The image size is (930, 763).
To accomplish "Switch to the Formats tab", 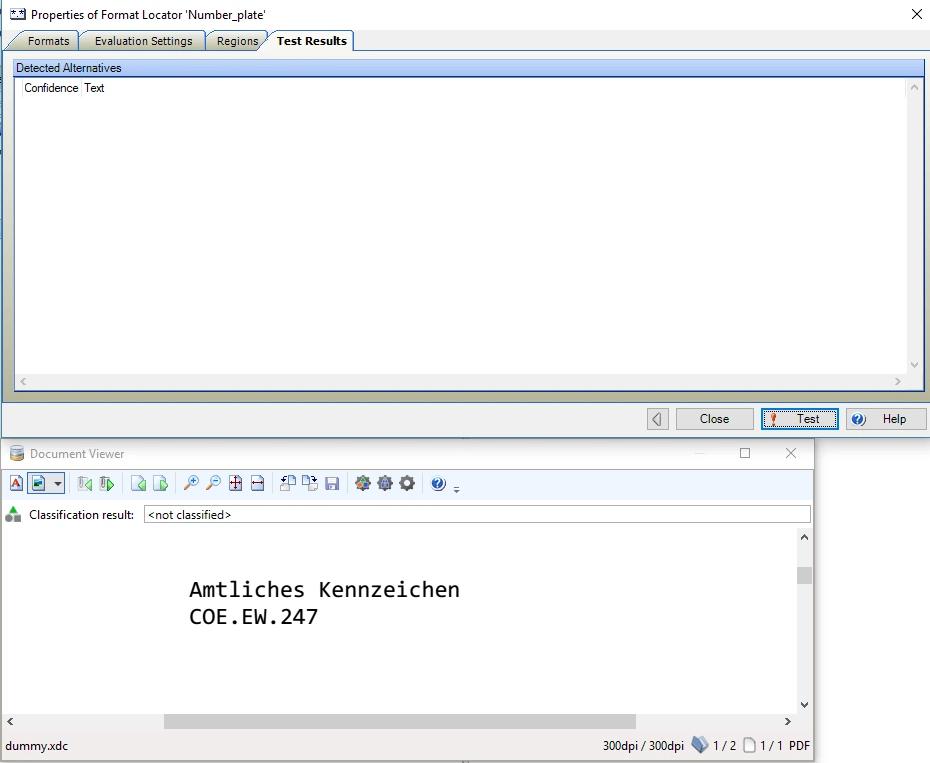I will point(48,41).
